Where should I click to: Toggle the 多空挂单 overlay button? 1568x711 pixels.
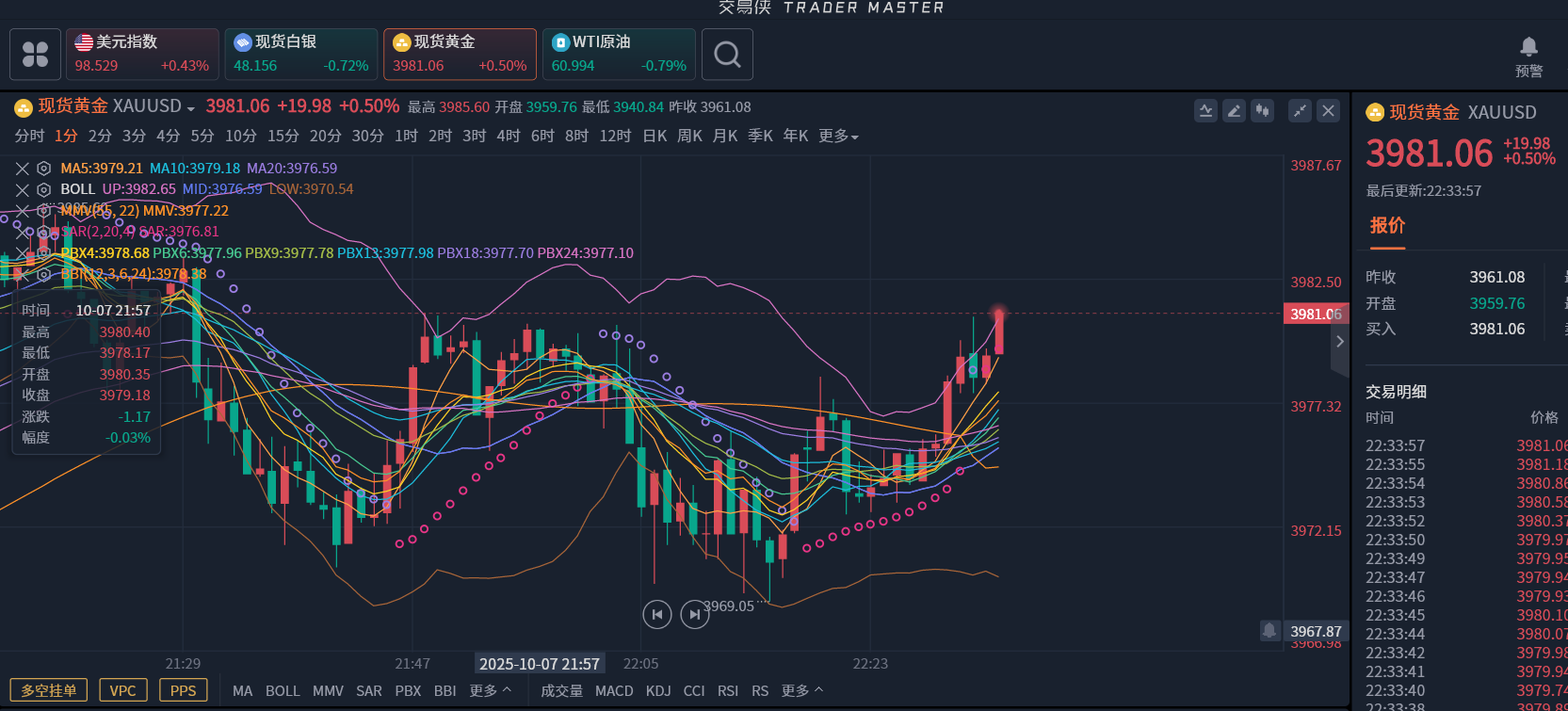click(x=49, y=690)
